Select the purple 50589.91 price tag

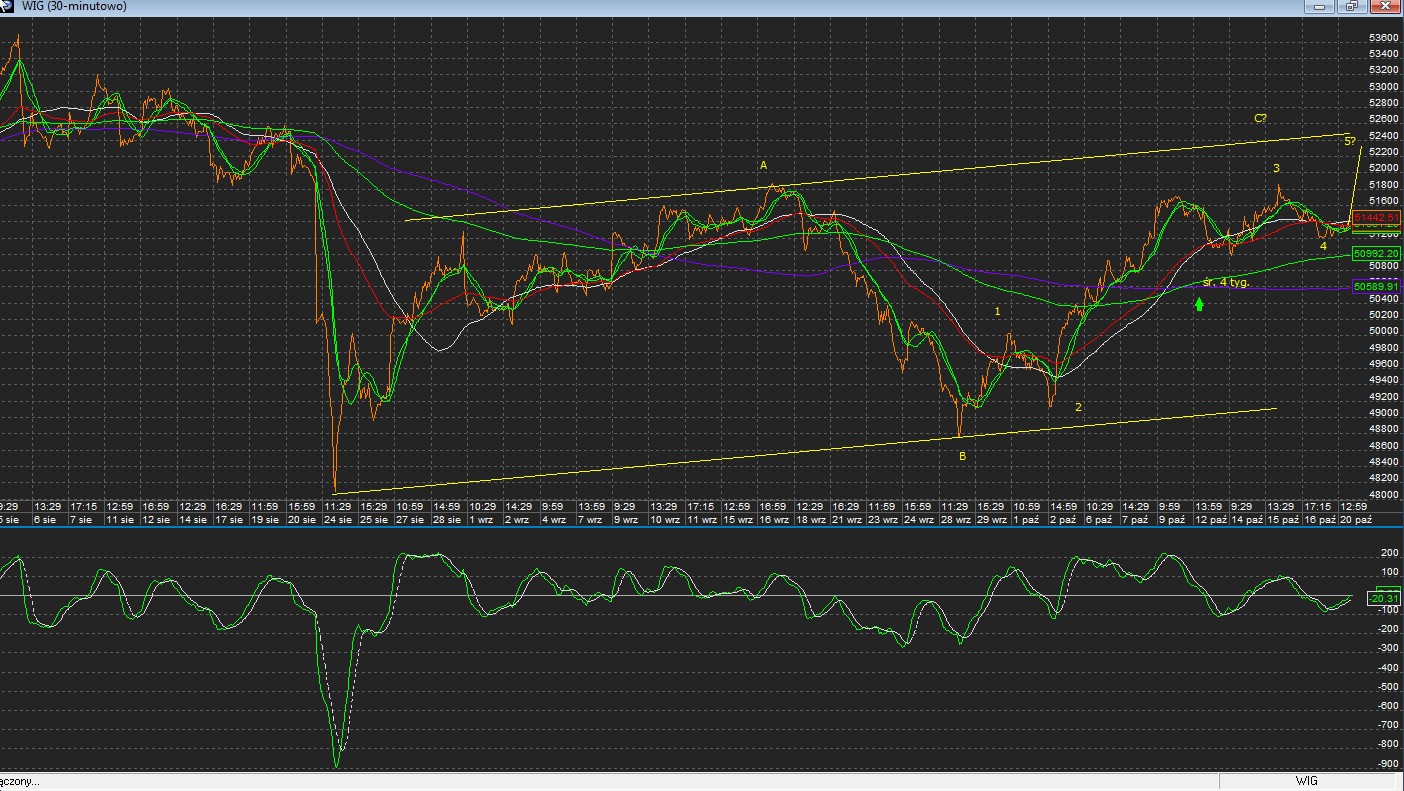pos(1376,287)
